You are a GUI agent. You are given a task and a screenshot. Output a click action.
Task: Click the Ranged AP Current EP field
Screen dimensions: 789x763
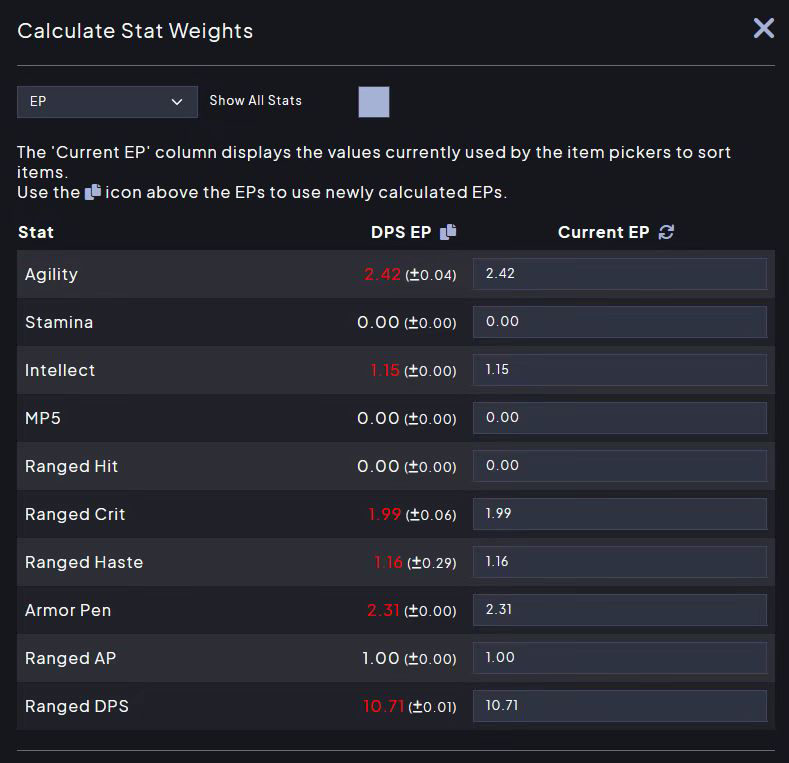point(620,658)
